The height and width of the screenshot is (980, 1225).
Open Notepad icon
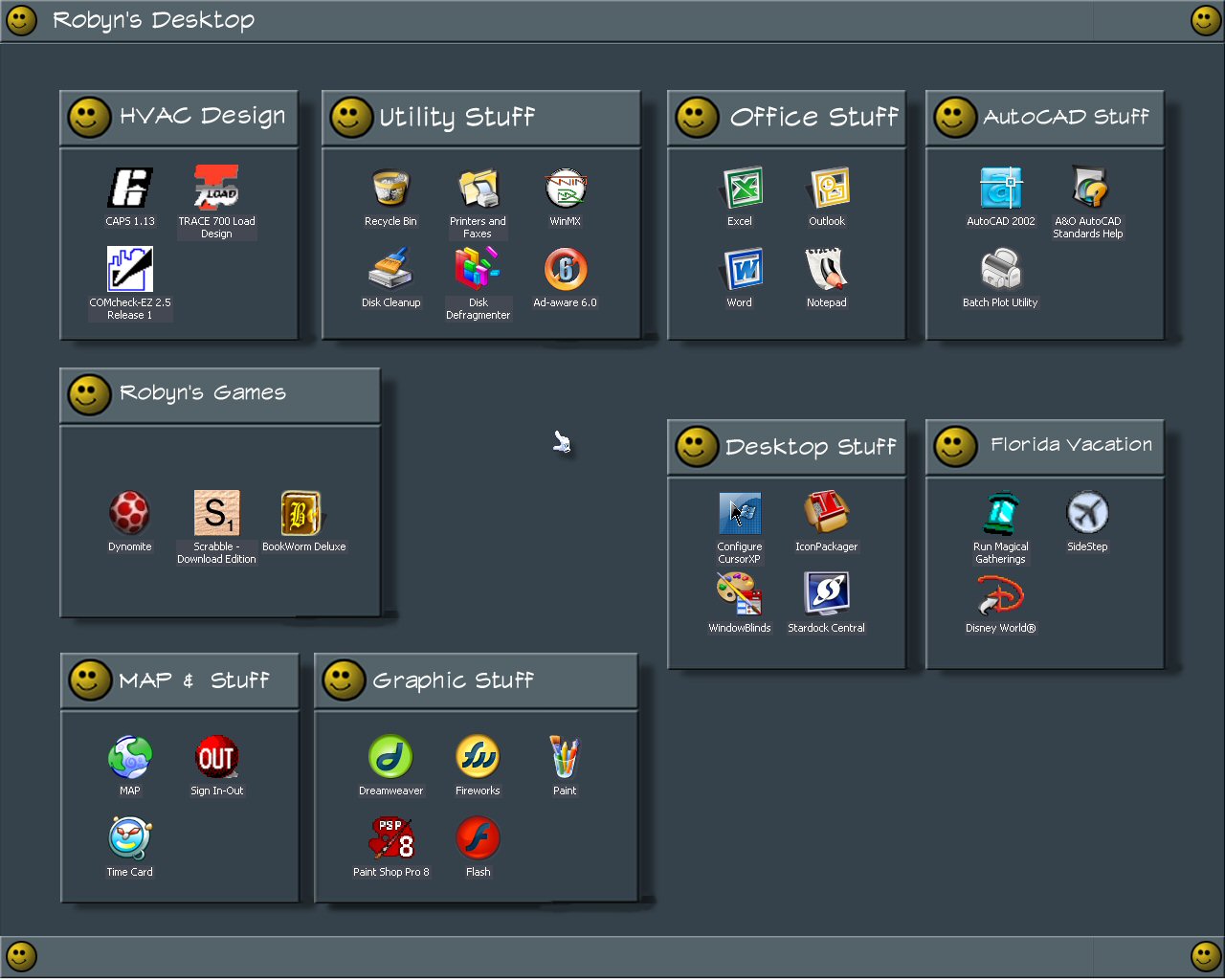(826, 269)
